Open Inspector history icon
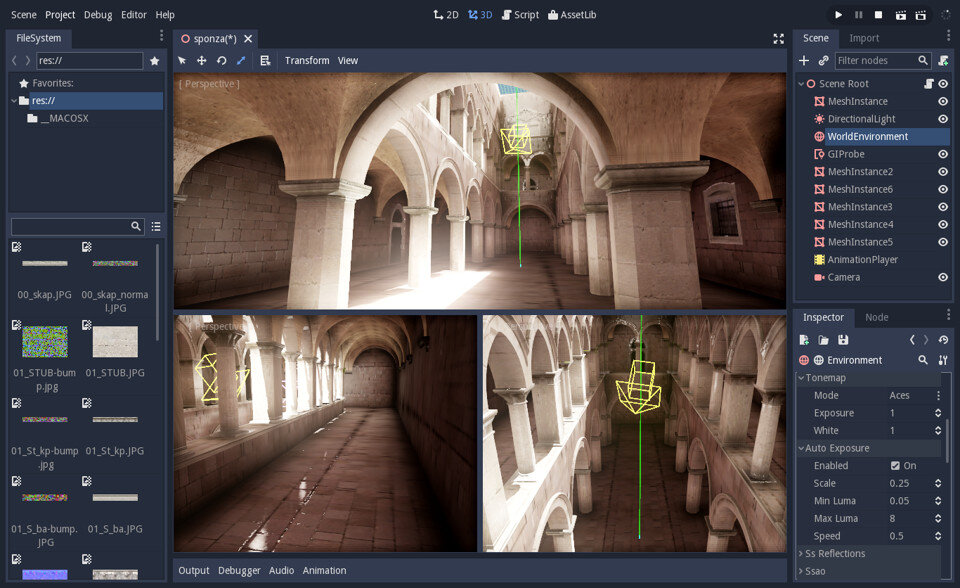The image size is (960, 588). coord(943,340)
